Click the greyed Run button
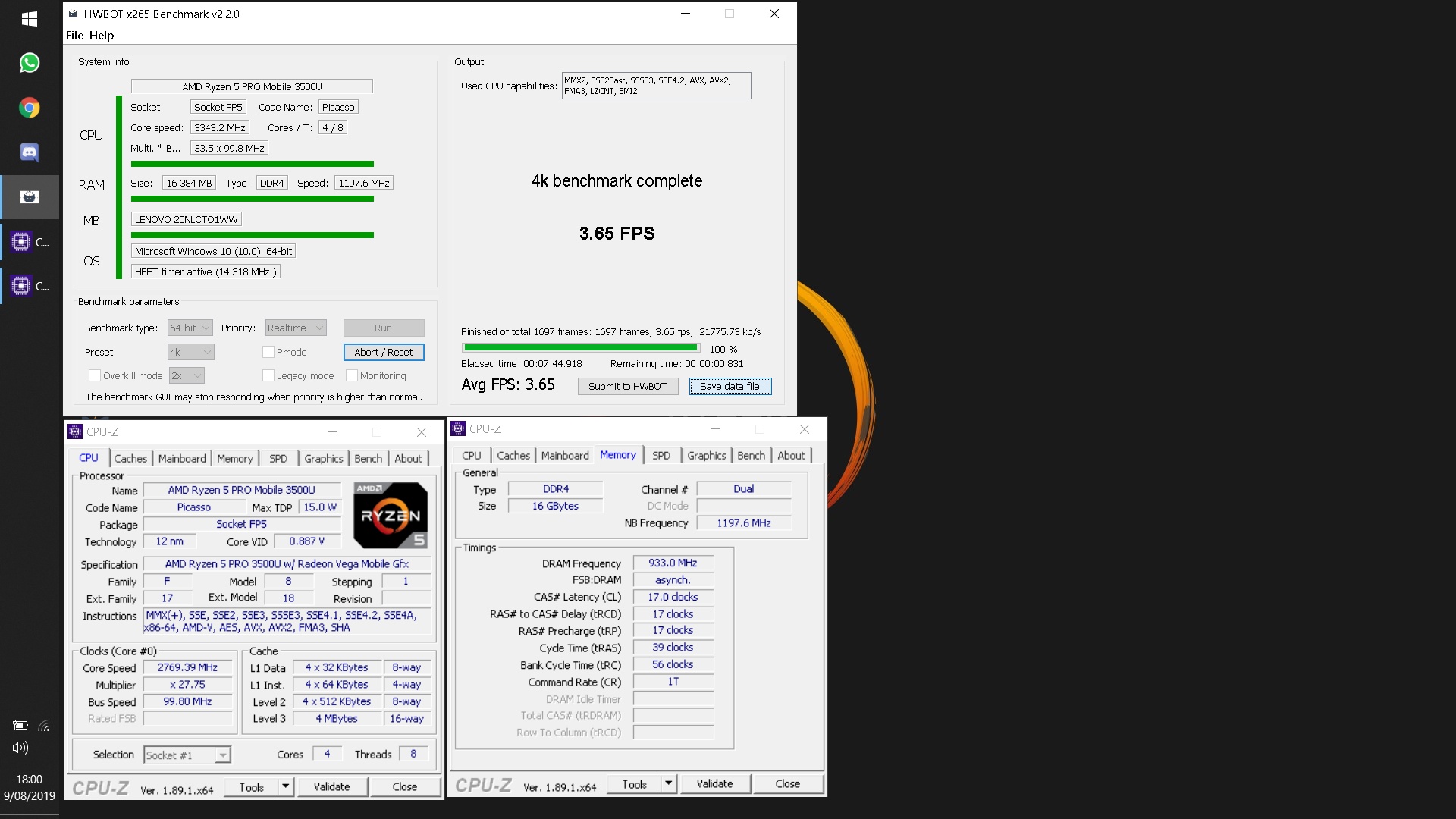This screenshot has height=819, width=1456. point(384,328)
